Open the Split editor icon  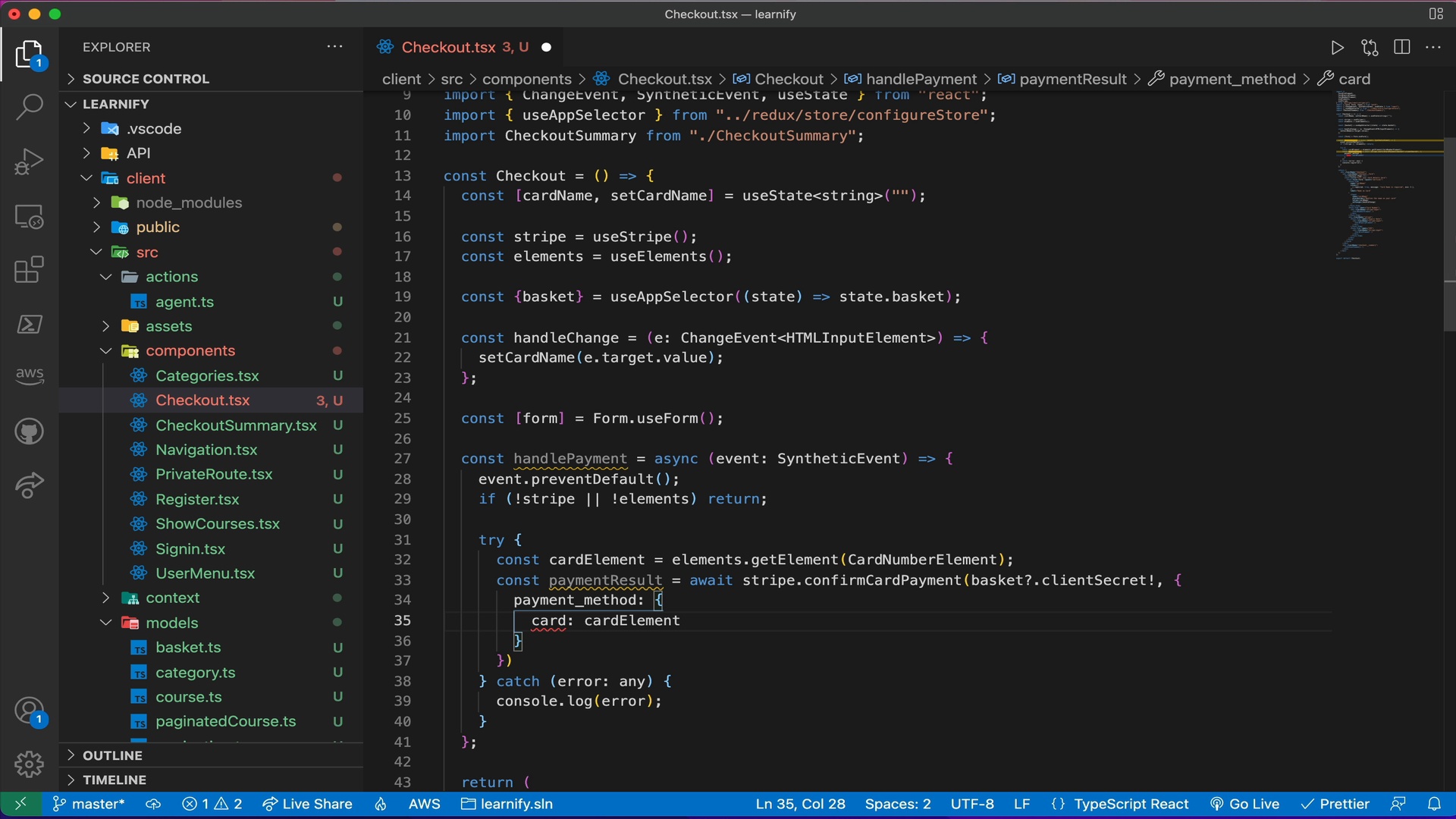click(1402, 47)
